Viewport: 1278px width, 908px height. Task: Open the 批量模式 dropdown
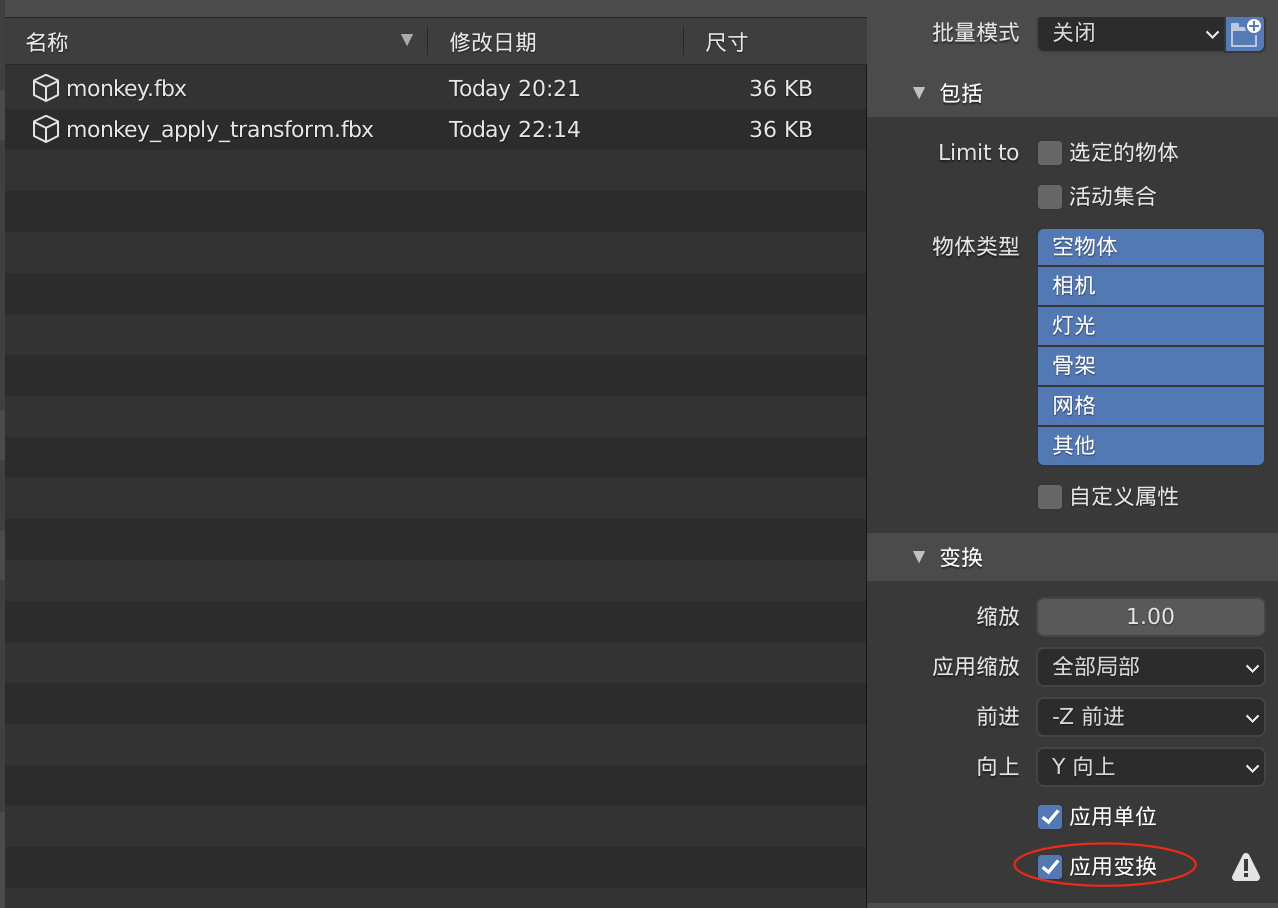[1130, 34]
